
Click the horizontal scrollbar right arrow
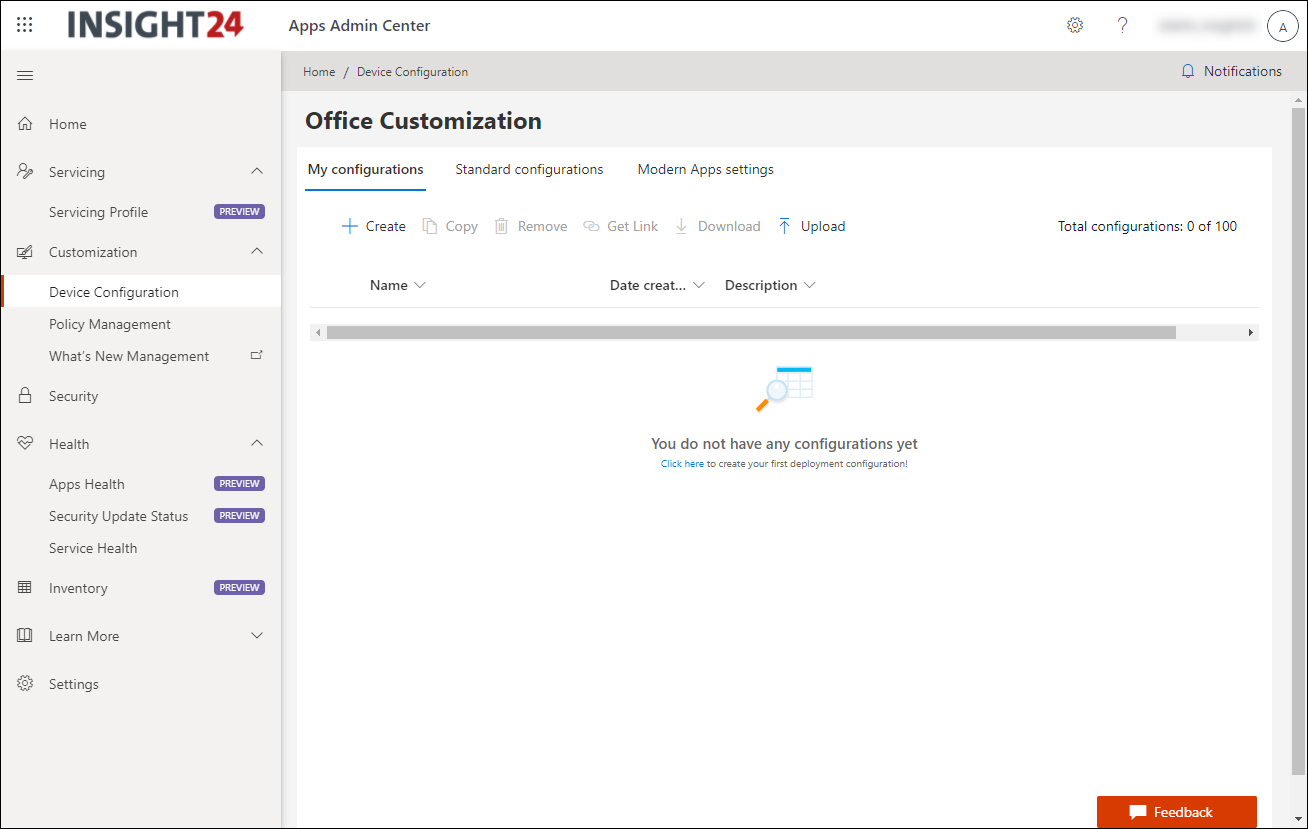[x=1250, y=332]
